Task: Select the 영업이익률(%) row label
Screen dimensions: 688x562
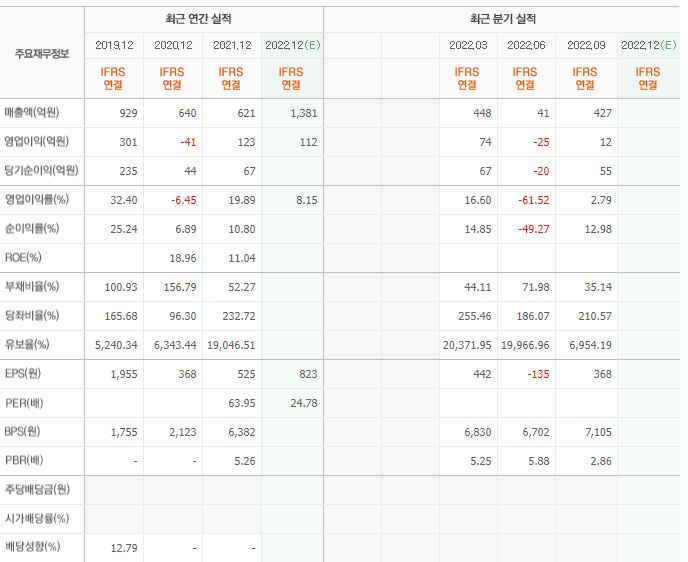Action: (37, 200)
